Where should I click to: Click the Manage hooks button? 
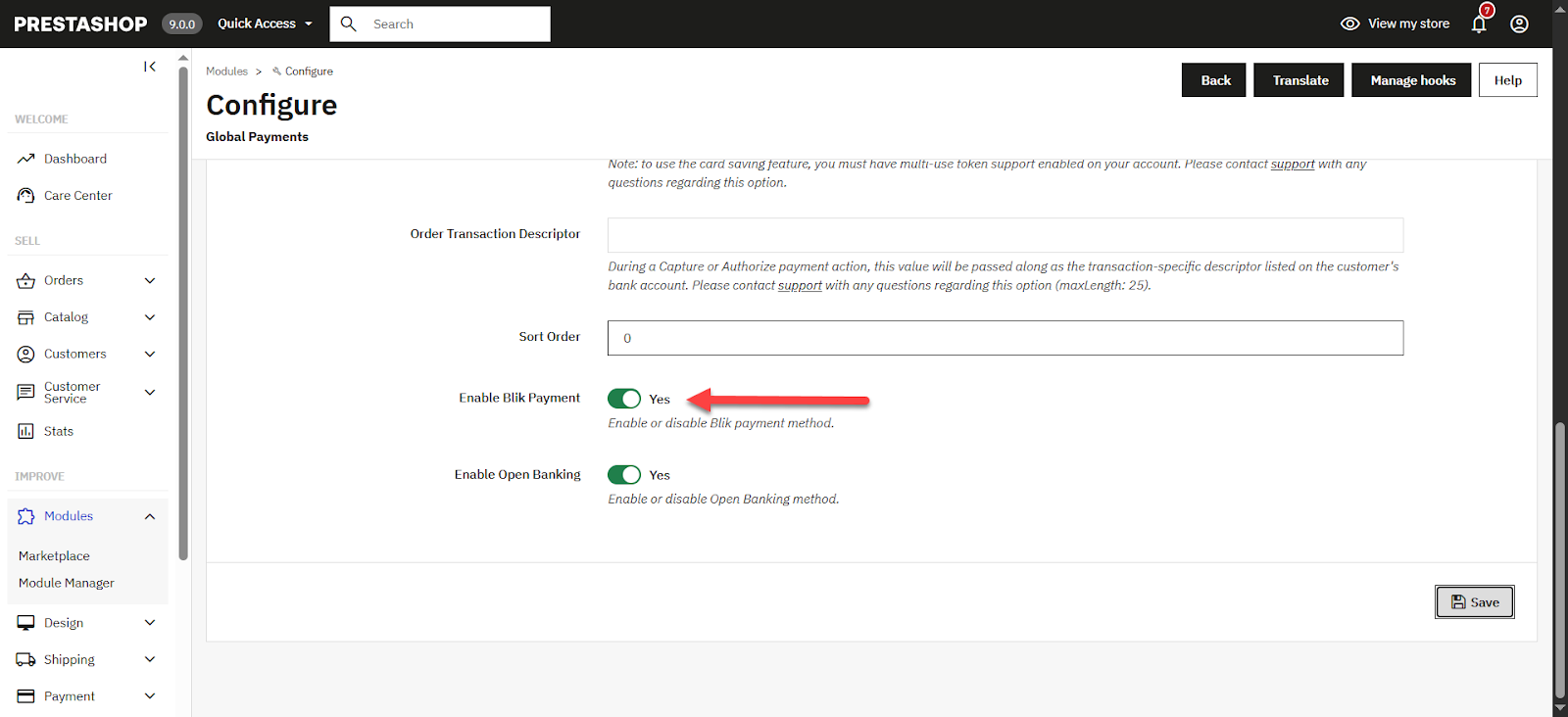(1411, 80)
